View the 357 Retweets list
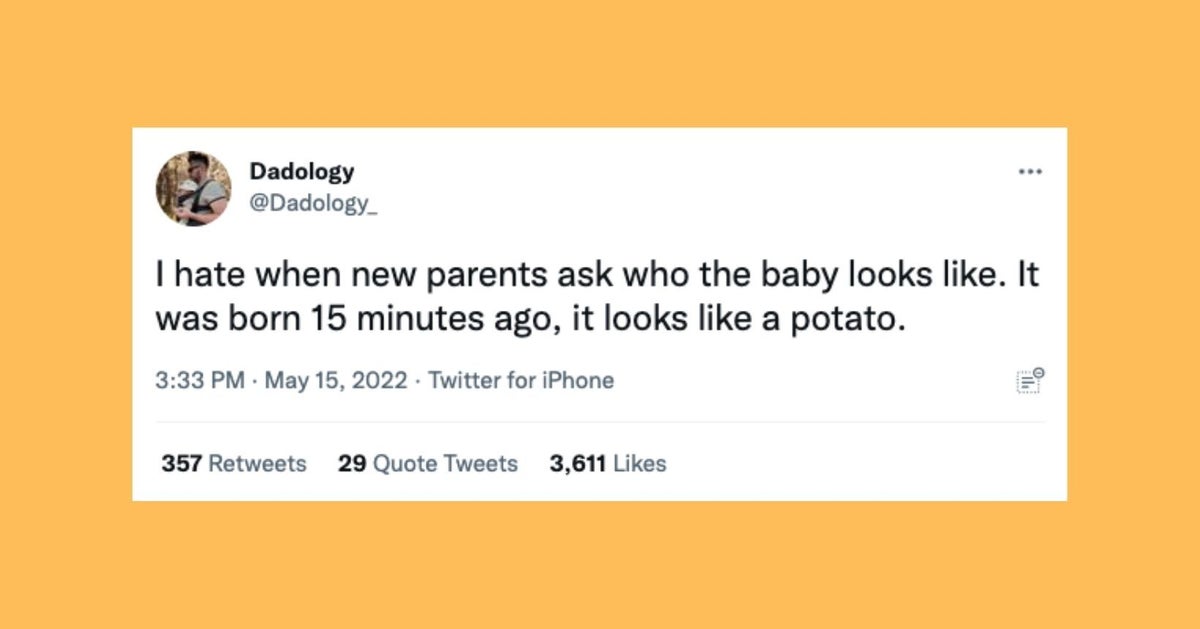1200x629 pixels. pos(233,463)
